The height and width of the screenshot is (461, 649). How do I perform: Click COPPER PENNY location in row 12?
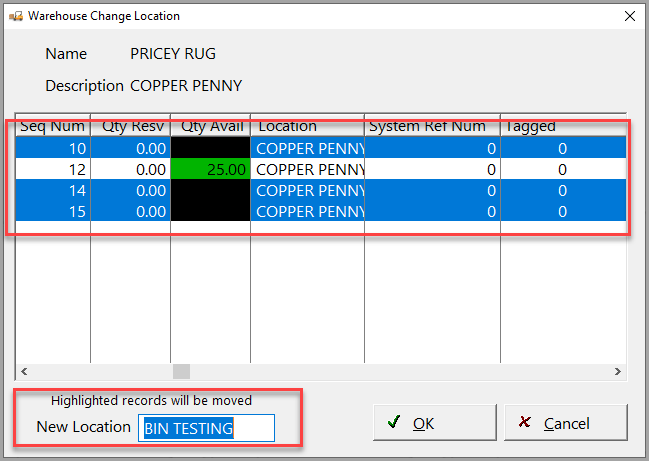pyautogui.click(x=308, y=169)
